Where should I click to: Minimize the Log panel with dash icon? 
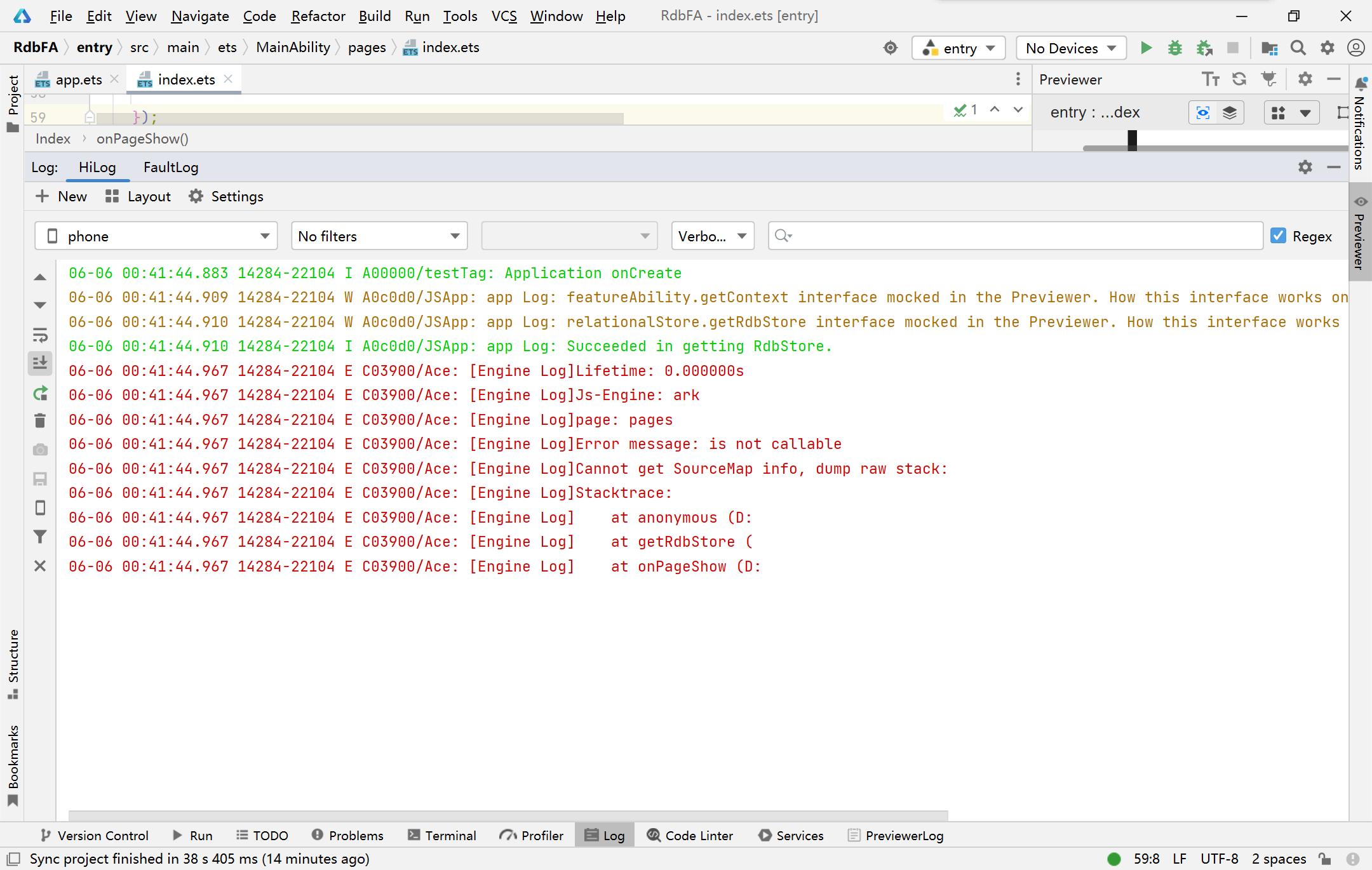coord(1334,167)
